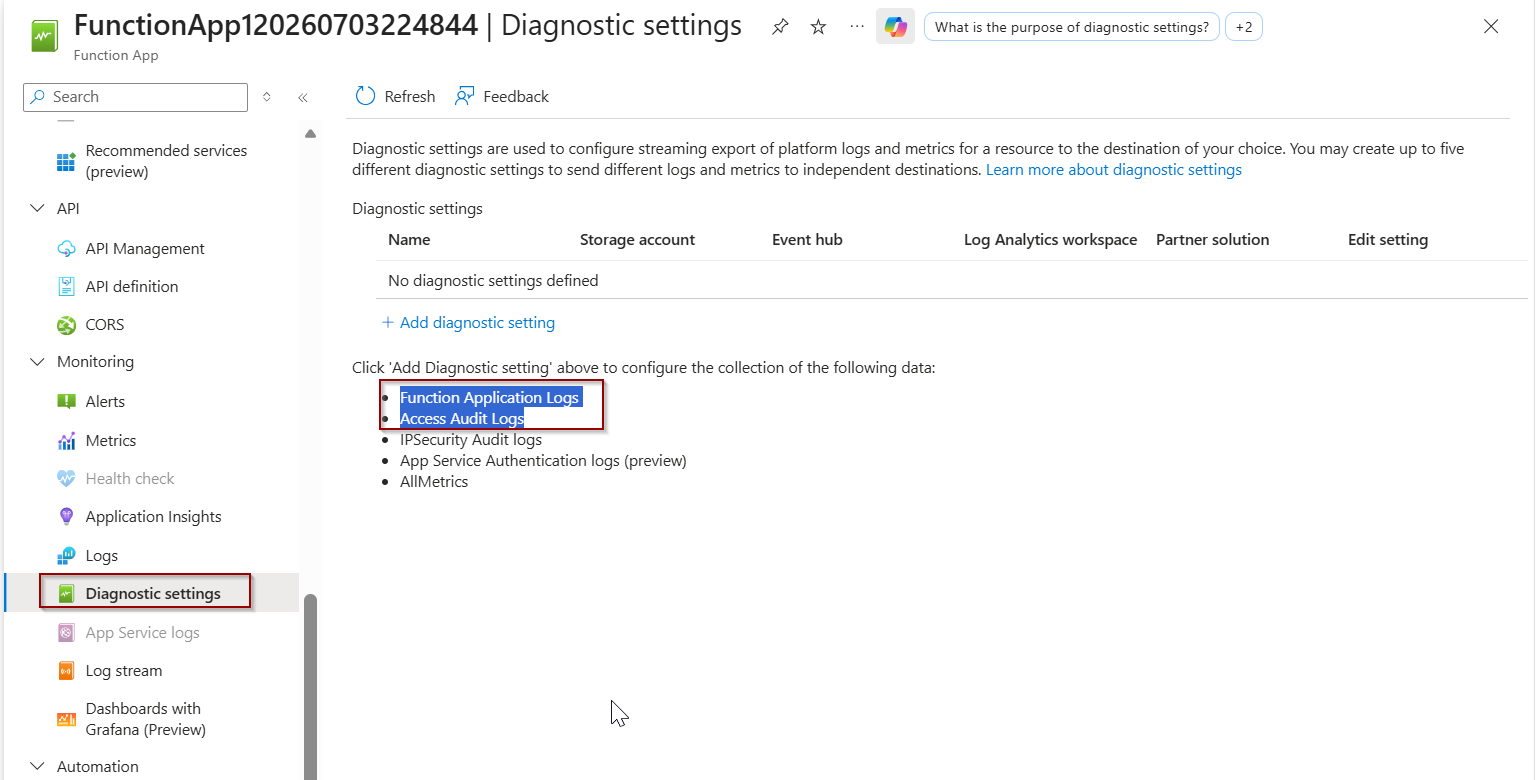Navigate to Alerts menu item

tap(105, 402)
